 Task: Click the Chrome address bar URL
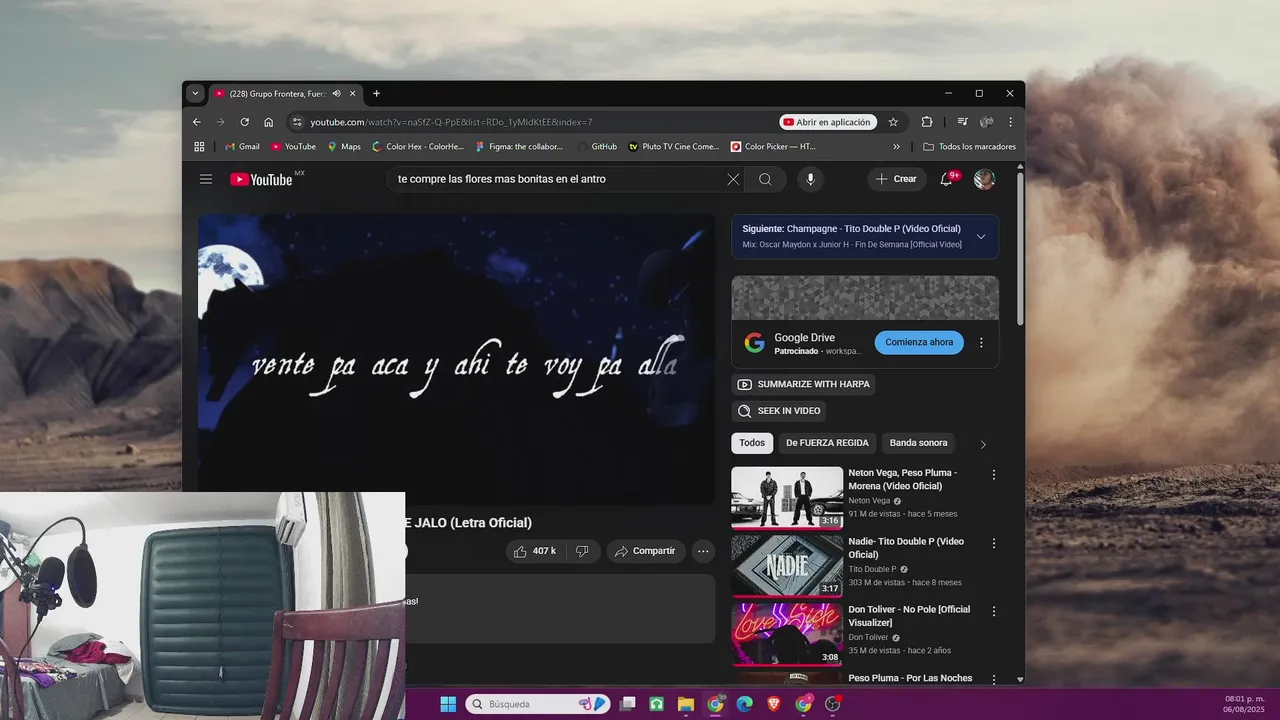point(451,122)
